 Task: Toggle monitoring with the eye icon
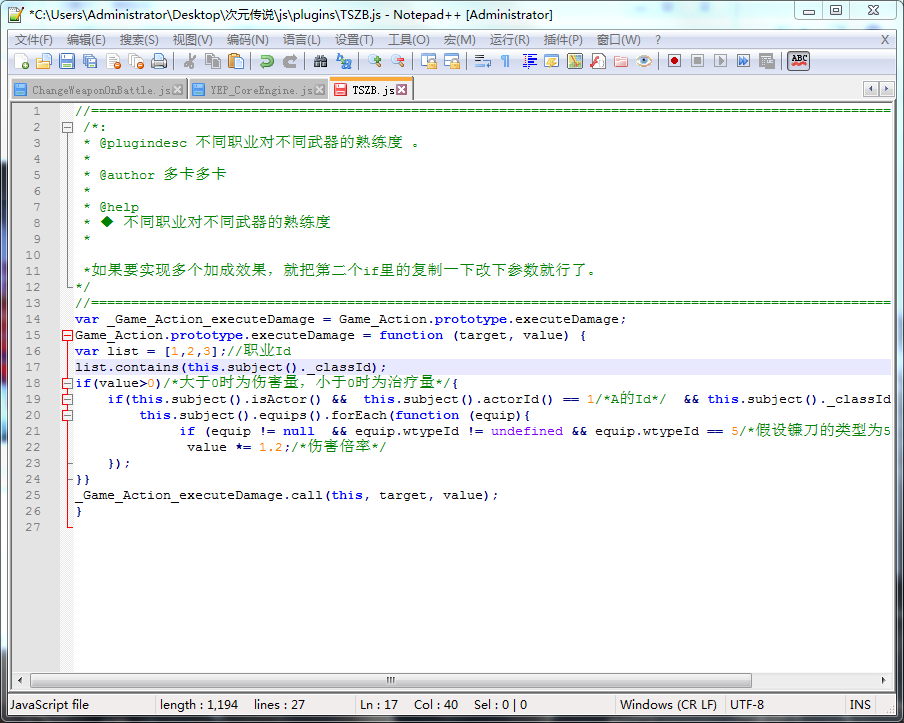(x=644, y=61)
